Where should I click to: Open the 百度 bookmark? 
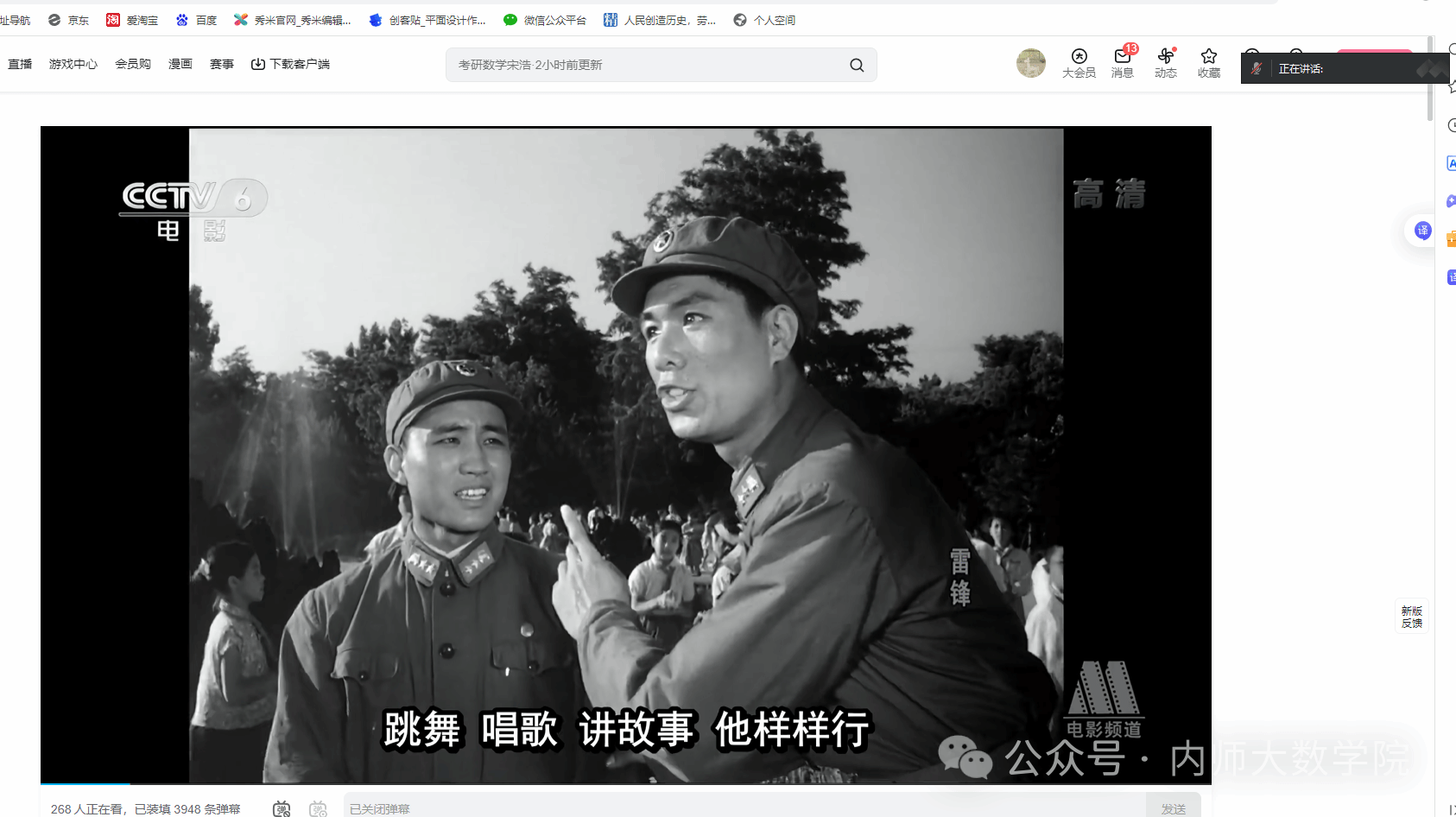click(197, 20)
